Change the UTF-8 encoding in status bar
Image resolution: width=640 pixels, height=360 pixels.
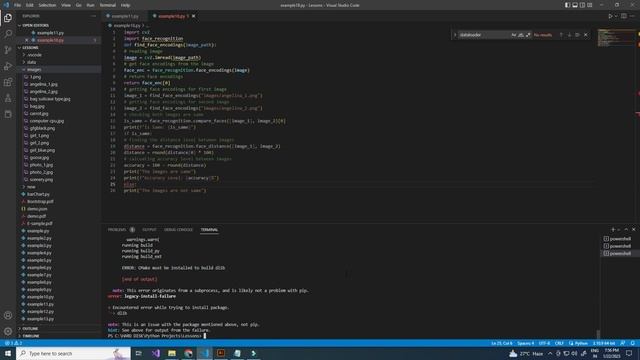tap(544, 343)
